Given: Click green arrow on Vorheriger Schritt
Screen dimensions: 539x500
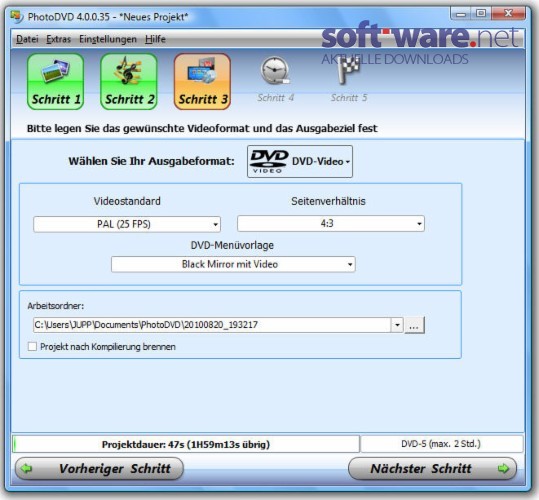Looking at the screenshot, I should point(26,468).
